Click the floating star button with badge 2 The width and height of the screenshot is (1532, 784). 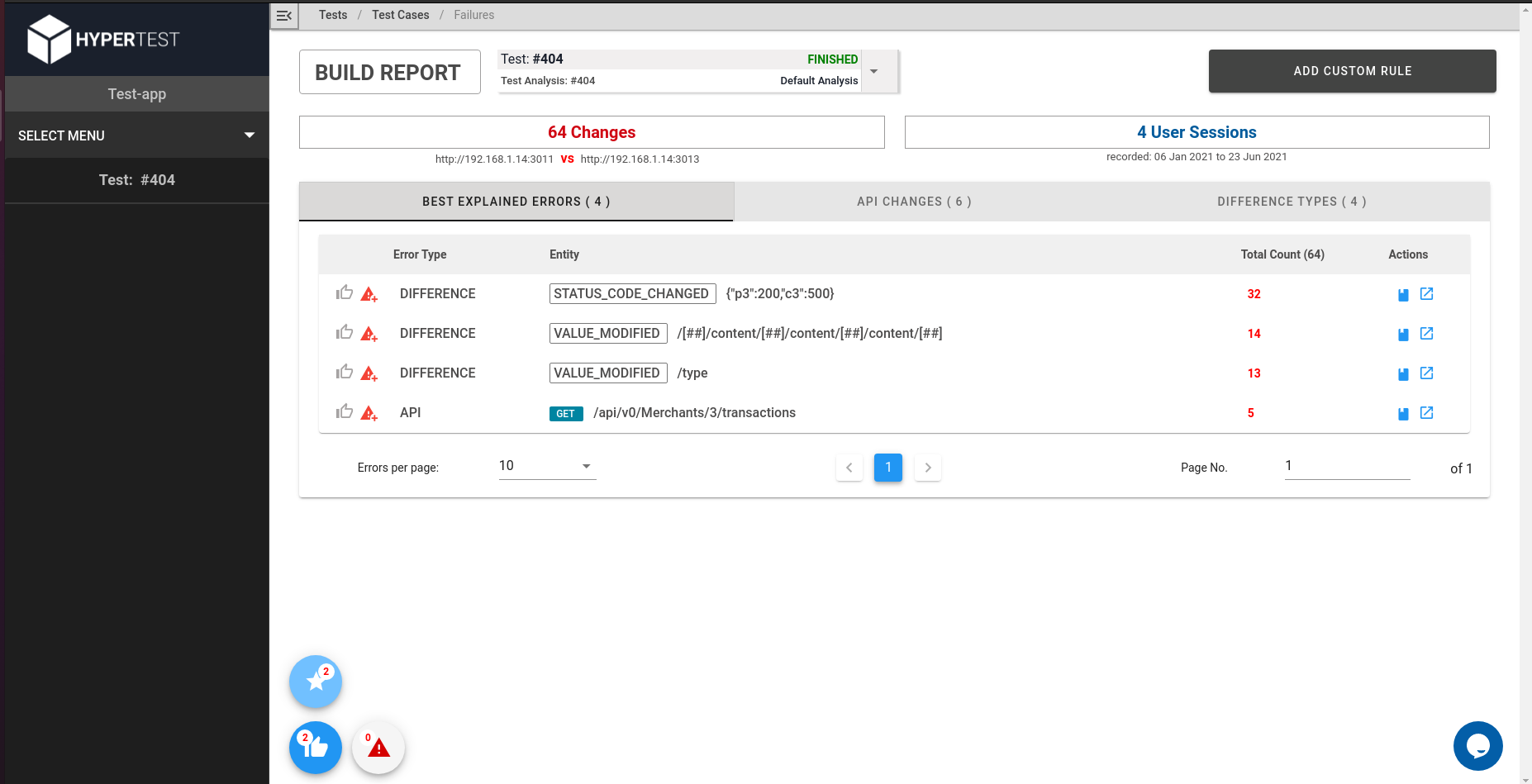316,682
